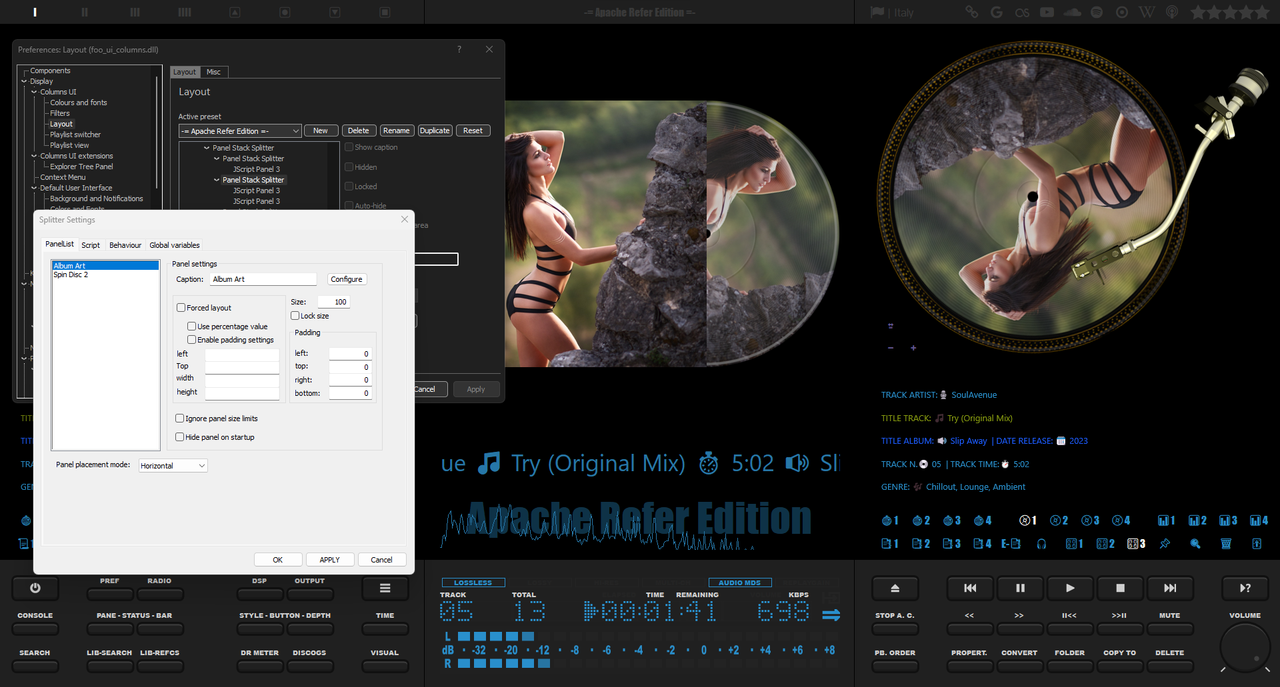Image resolution: width=1280 pixels, height=687 pixels.
Task: Open the Active preset dropdown
Action: click(x=240, y=131)
